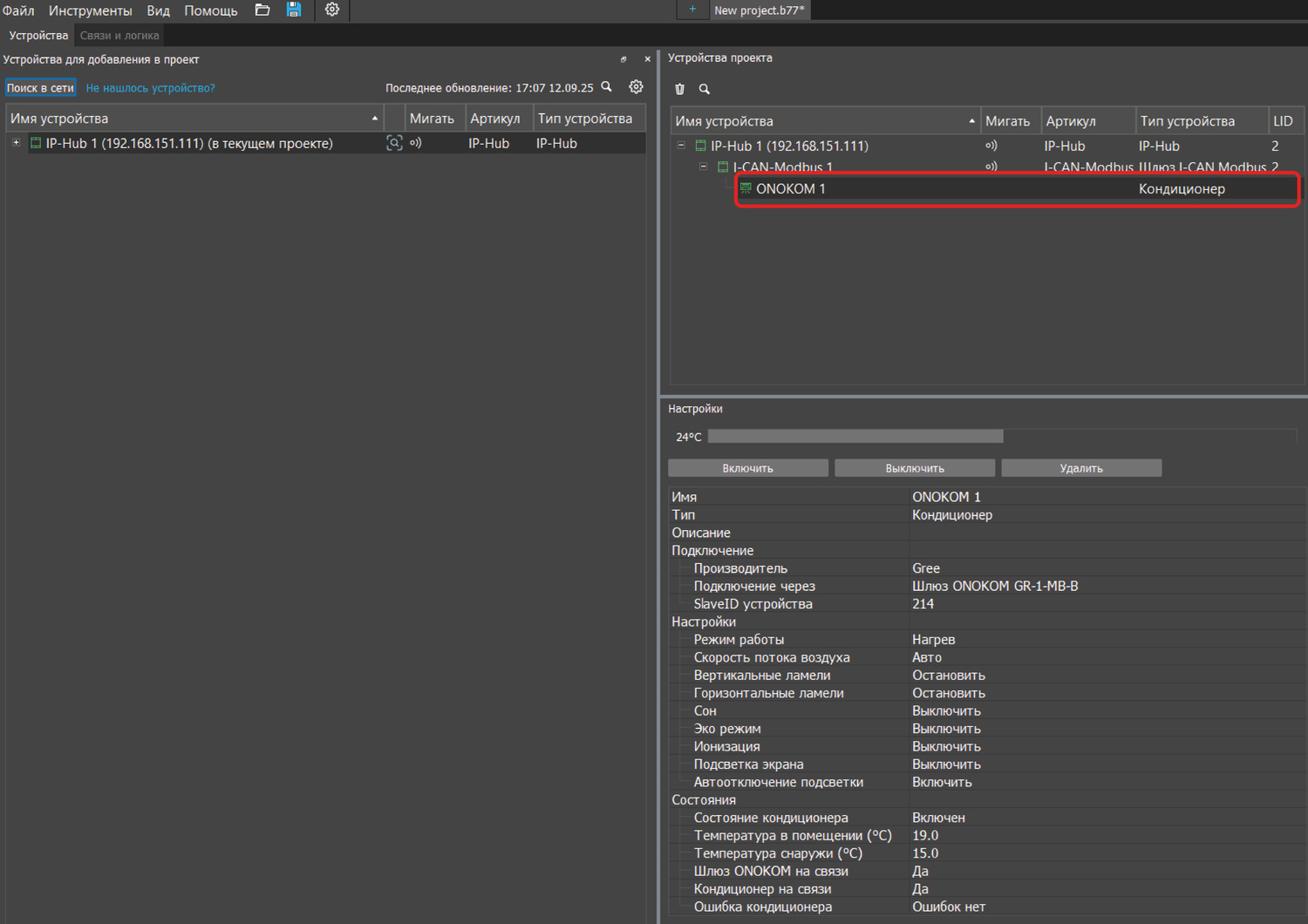Click the trash icon in project devices

click(680, 89)
